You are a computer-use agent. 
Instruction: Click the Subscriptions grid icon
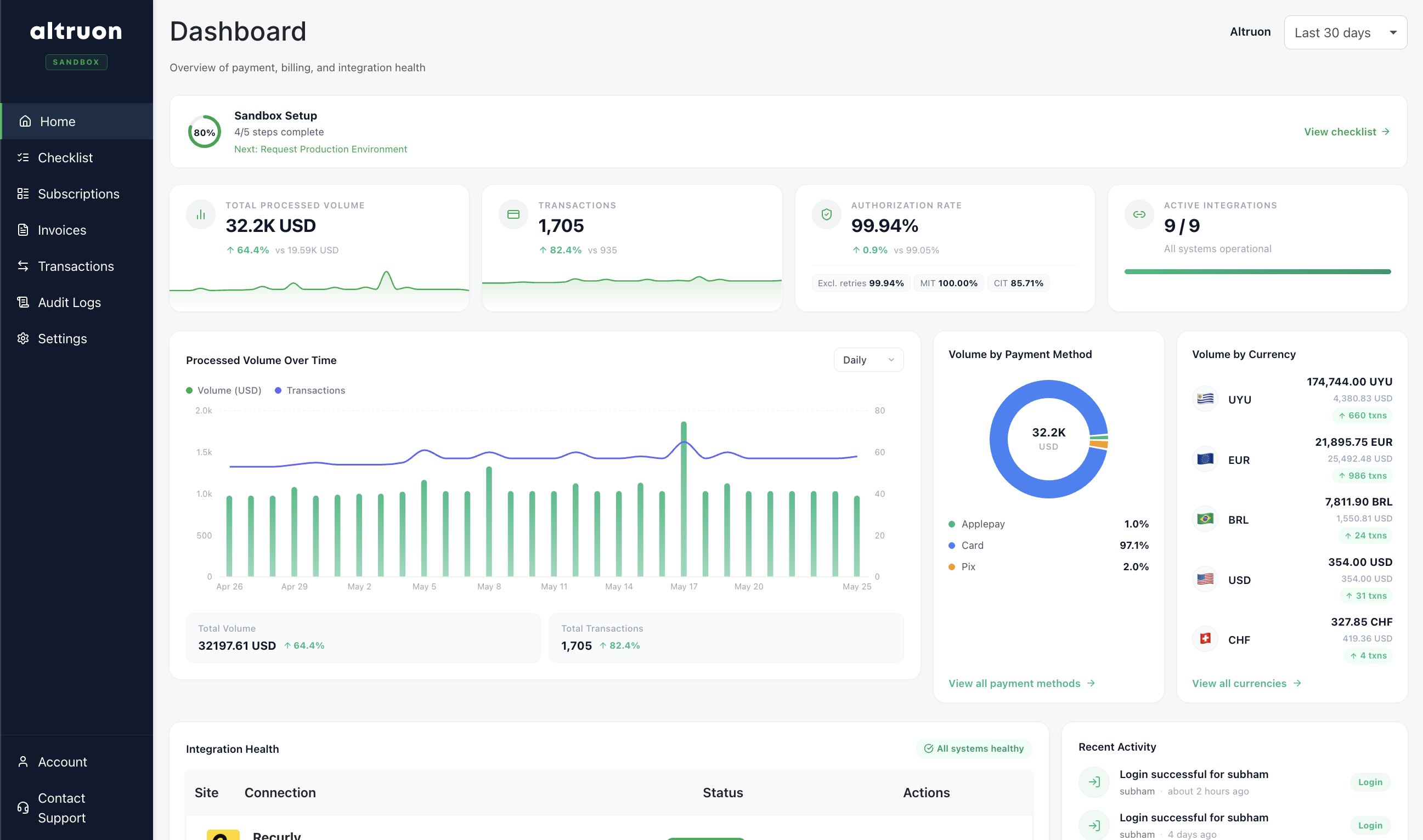(x=23, y=194)
